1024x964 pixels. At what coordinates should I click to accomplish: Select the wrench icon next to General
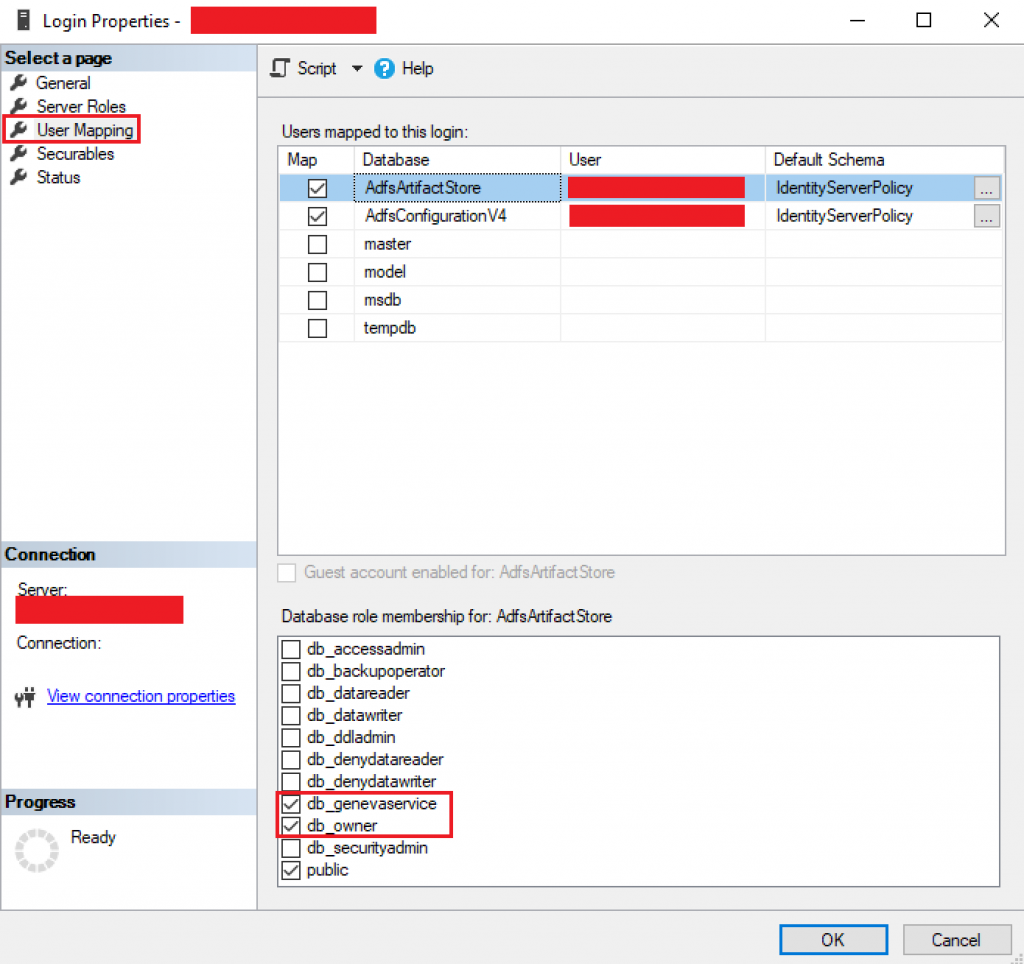tap(19, 82)
